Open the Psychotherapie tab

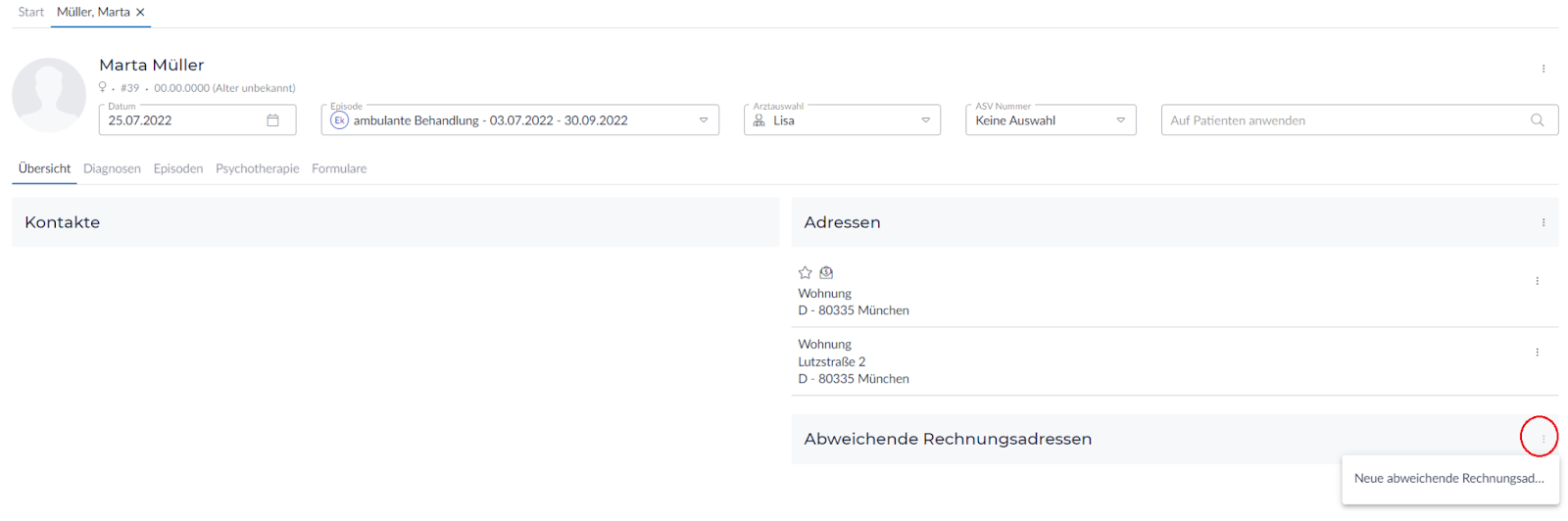[257, 168]
